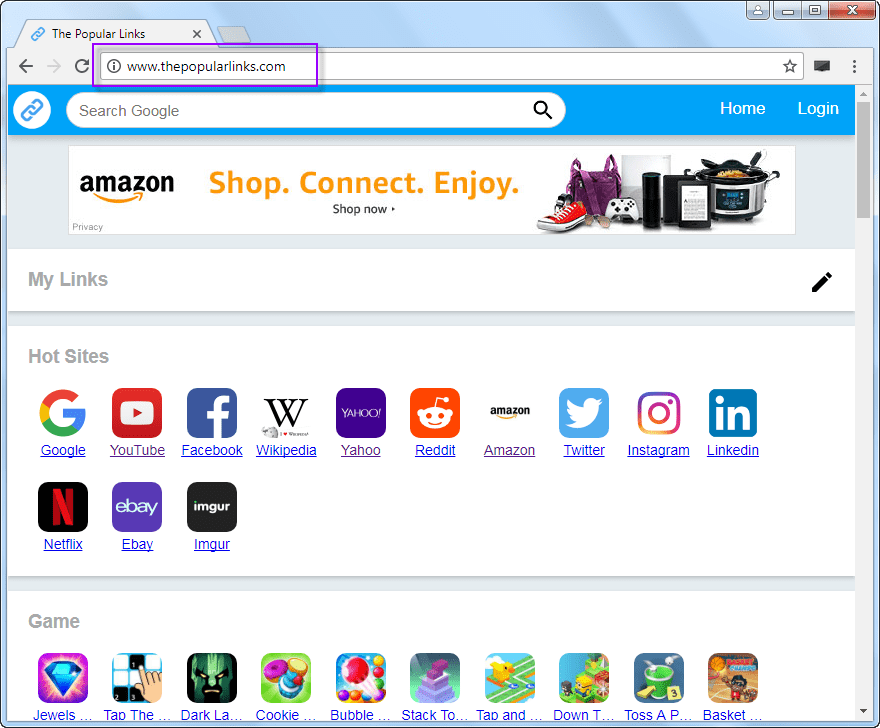Follow the Amazon text link under icon
This screenshot has height=728, width=880.
510,450
